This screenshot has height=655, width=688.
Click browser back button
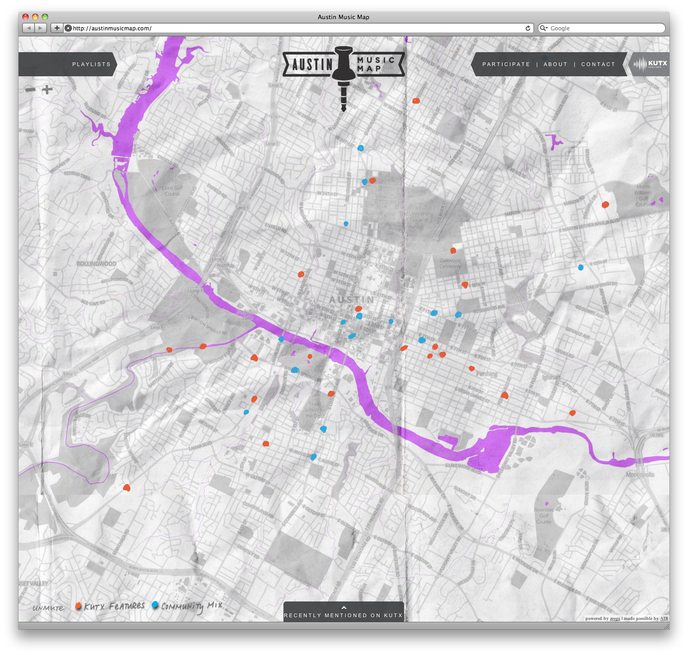(27, 28)
